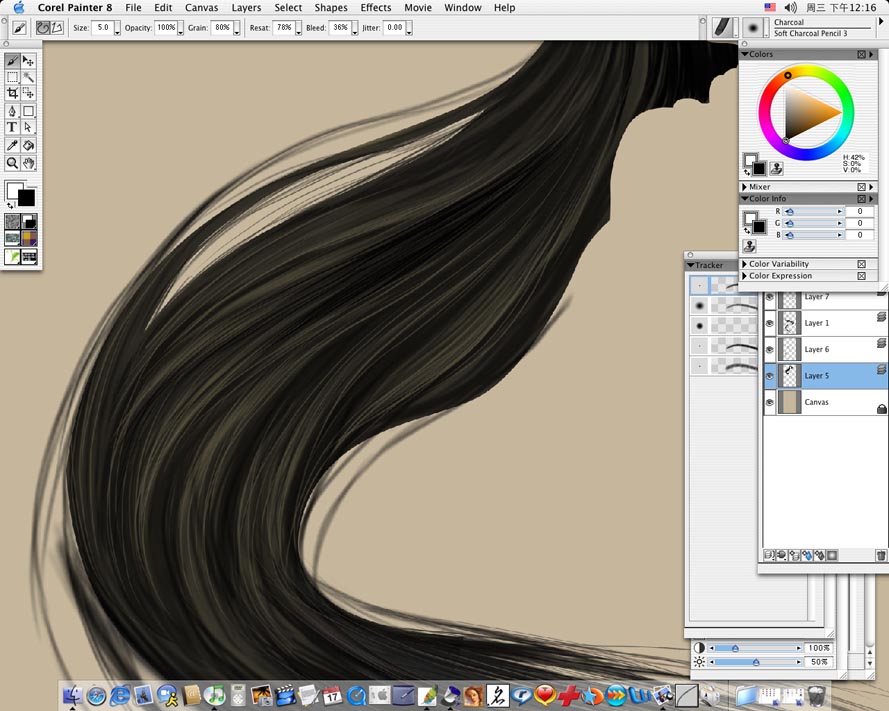Open the Canvas menu
This screenshot has width=889, height=711.
pyautogui.click(x=201, y=7)
